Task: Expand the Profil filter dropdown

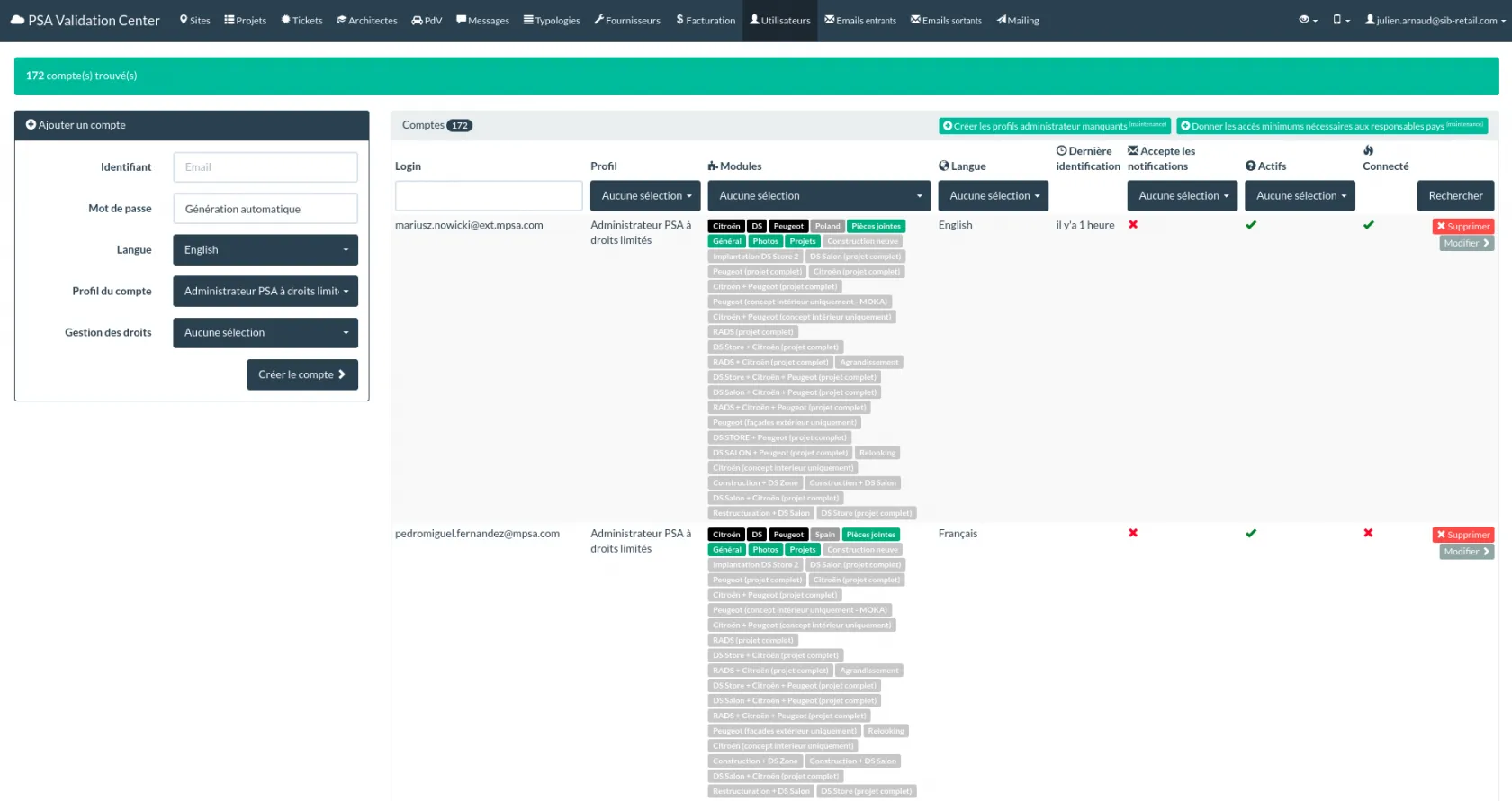Action: pos(645,195)
